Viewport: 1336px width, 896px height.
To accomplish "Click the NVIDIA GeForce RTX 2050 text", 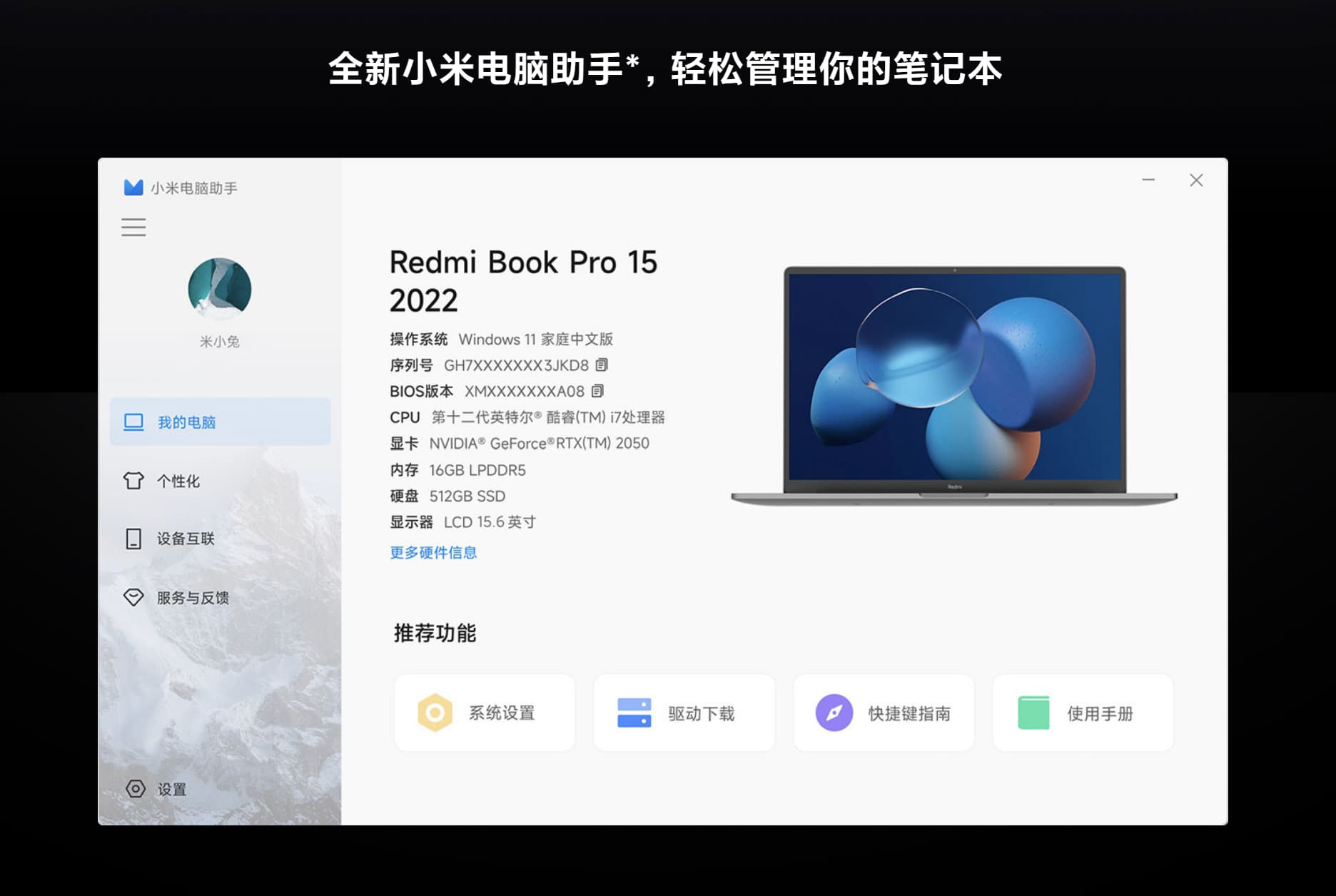I will click(x=540, y=443).
